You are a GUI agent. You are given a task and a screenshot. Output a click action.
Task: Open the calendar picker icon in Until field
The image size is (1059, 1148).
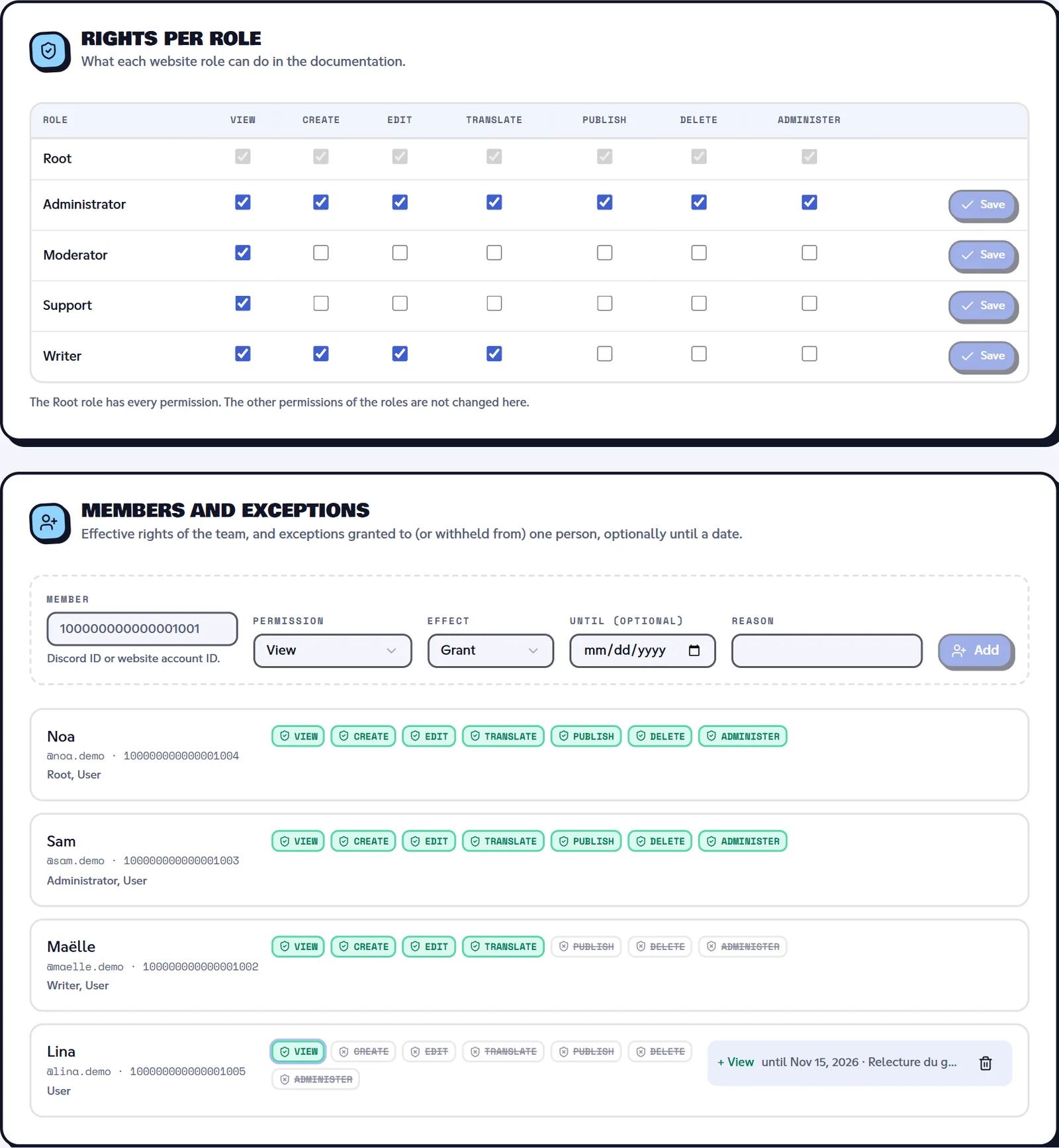[x=694, y=651]
